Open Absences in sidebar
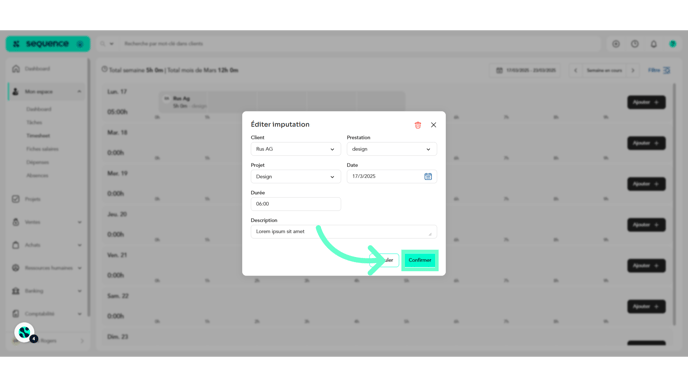This screenshot has height=387, width=688. pyautogui.click(x=37, y=176)
